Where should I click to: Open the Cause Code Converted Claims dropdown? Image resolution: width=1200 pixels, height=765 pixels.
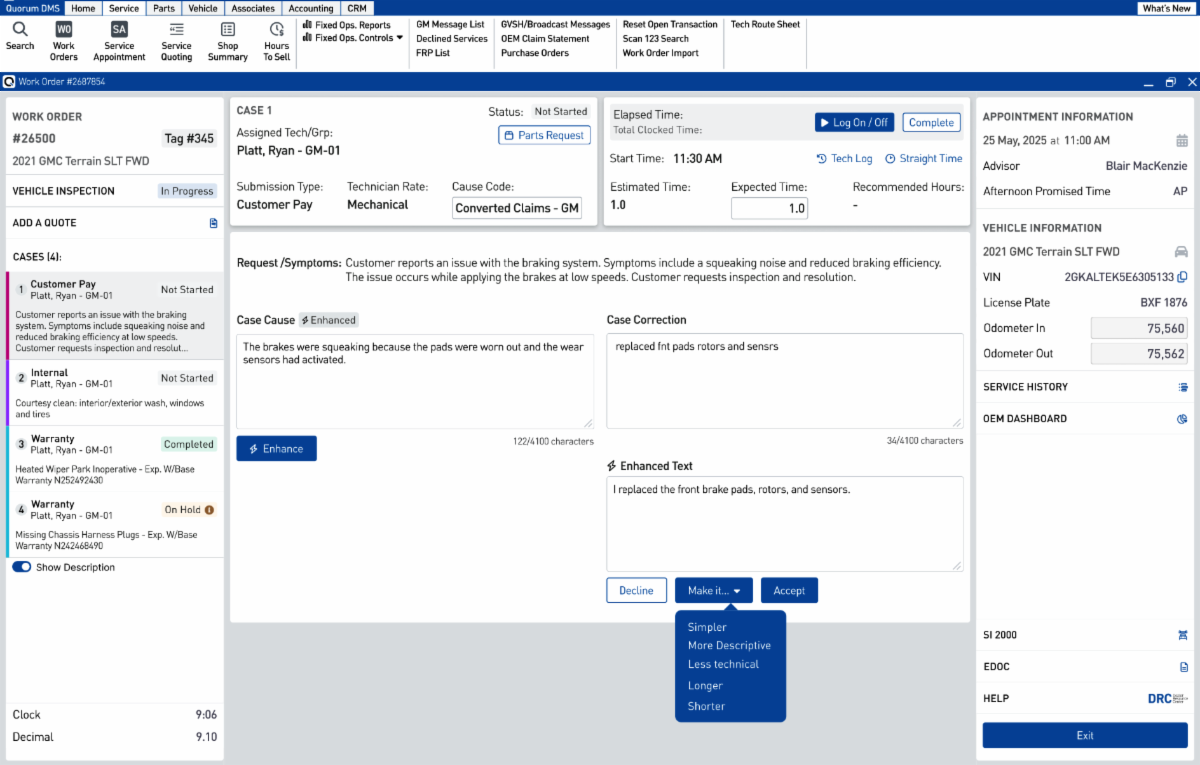[517, 208]
